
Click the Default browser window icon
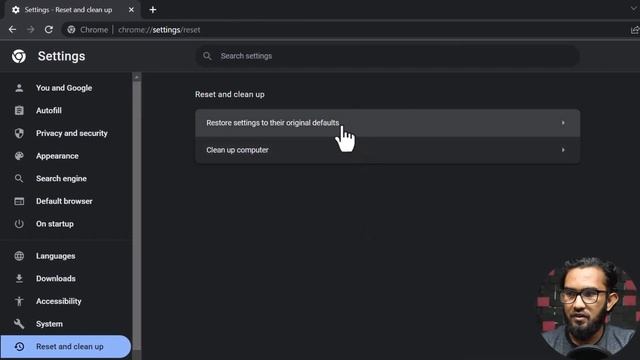(19, 201)
